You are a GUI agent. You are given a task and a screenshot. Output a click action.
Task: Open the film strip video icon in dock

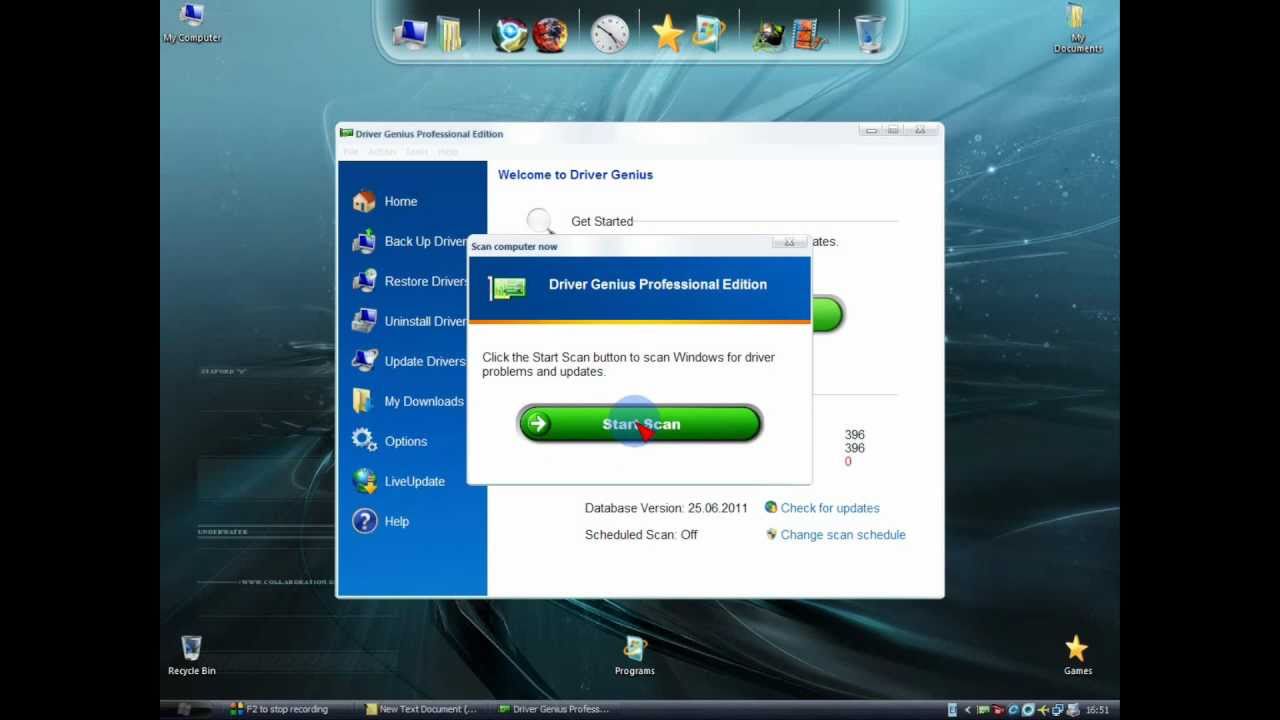[808, 34]
